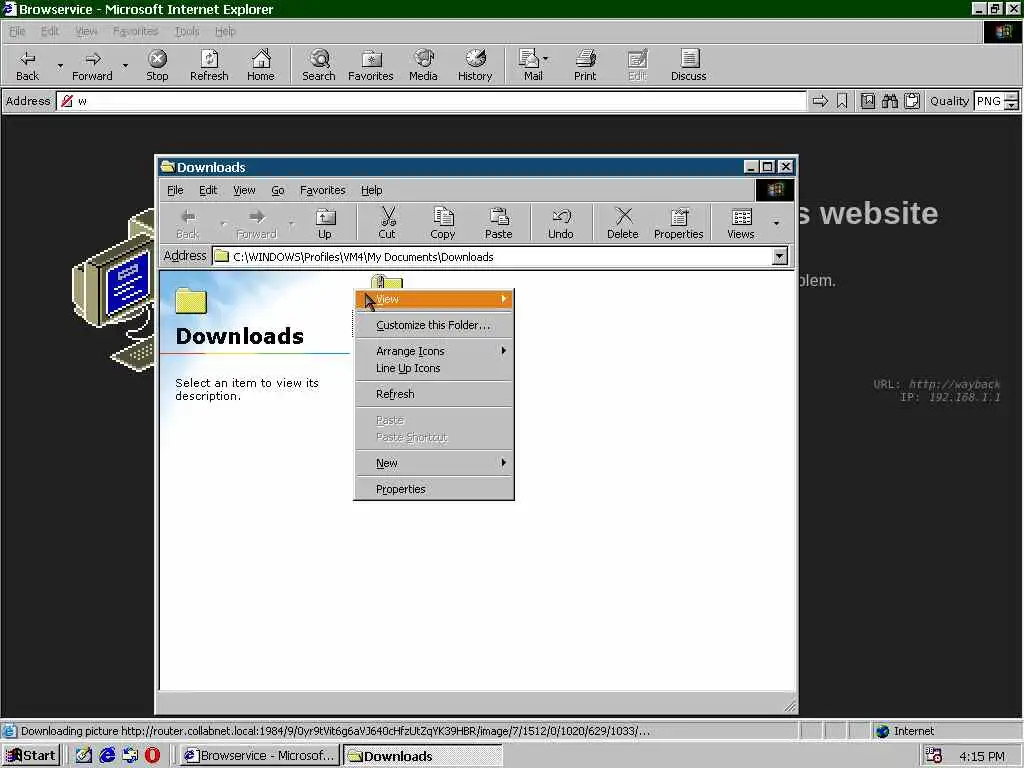This screenshot has width=1024, height=768.
Task: Open the IE Favorites toolbar button
Action: (x=370, y=65)
